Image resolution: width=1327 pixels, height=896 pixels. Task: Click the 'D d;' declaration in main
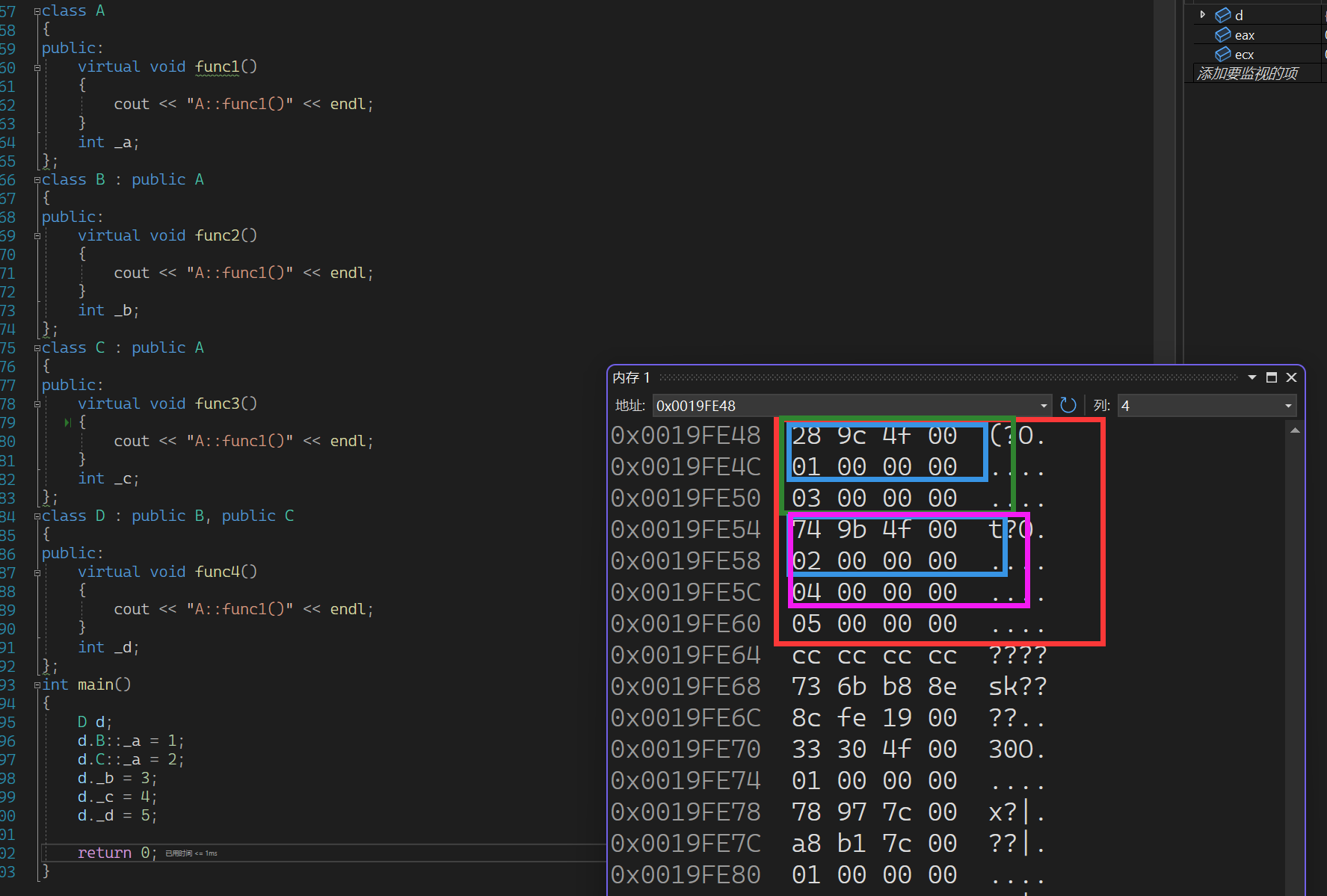(x=95, y=723)
